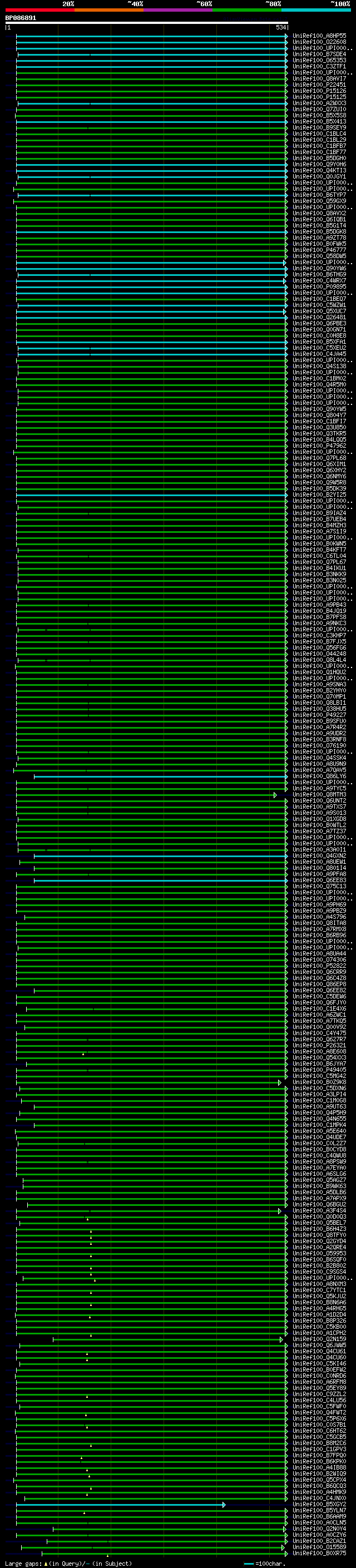Screen dimensions: 356x1568
Task: Open hit UniRef100_O22608
Action: pyautogui.click(x=319, y=43)
